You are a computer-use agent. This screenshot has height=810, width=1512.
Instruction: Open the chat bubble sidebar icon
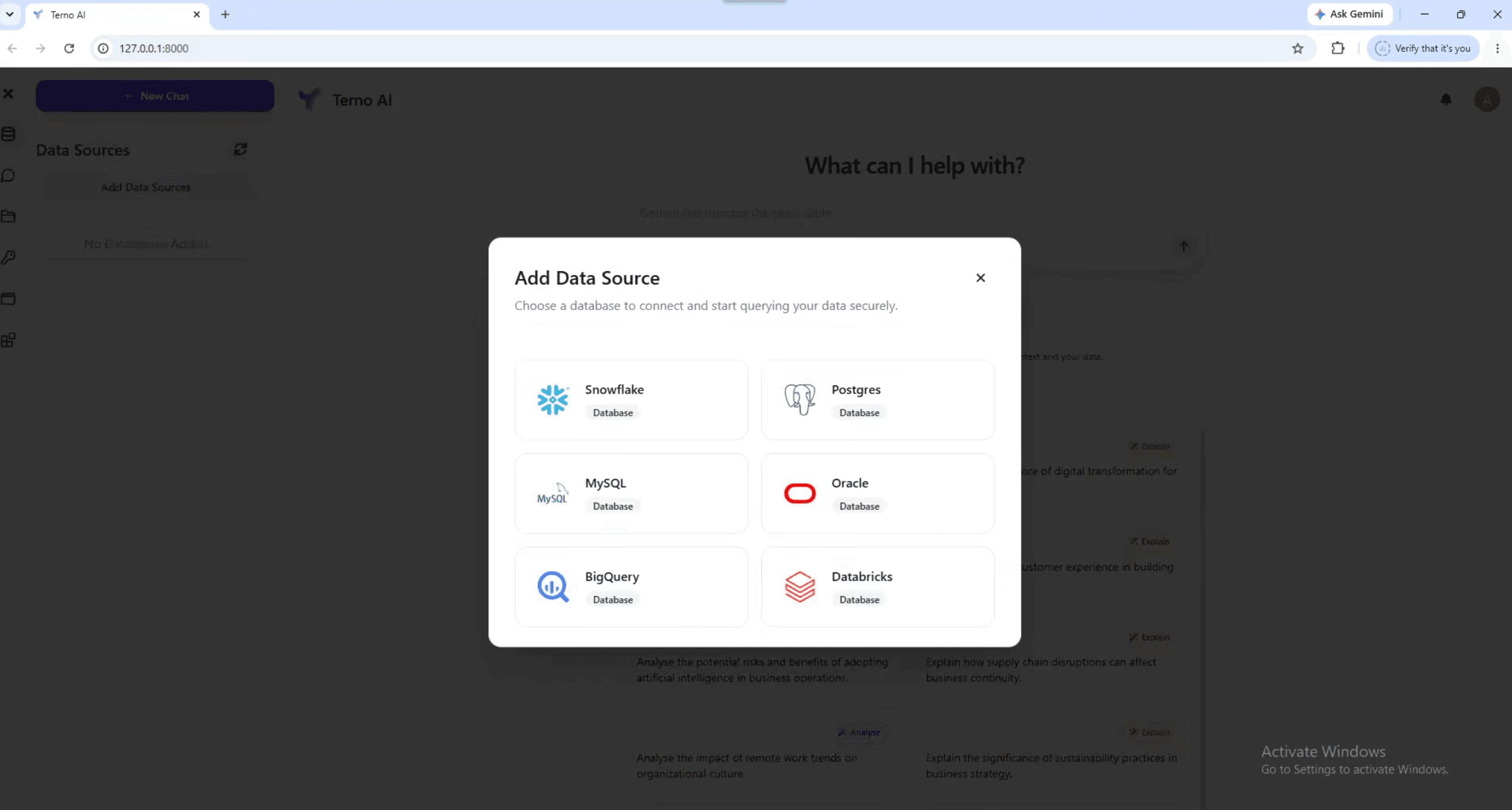tap(8, 176)
